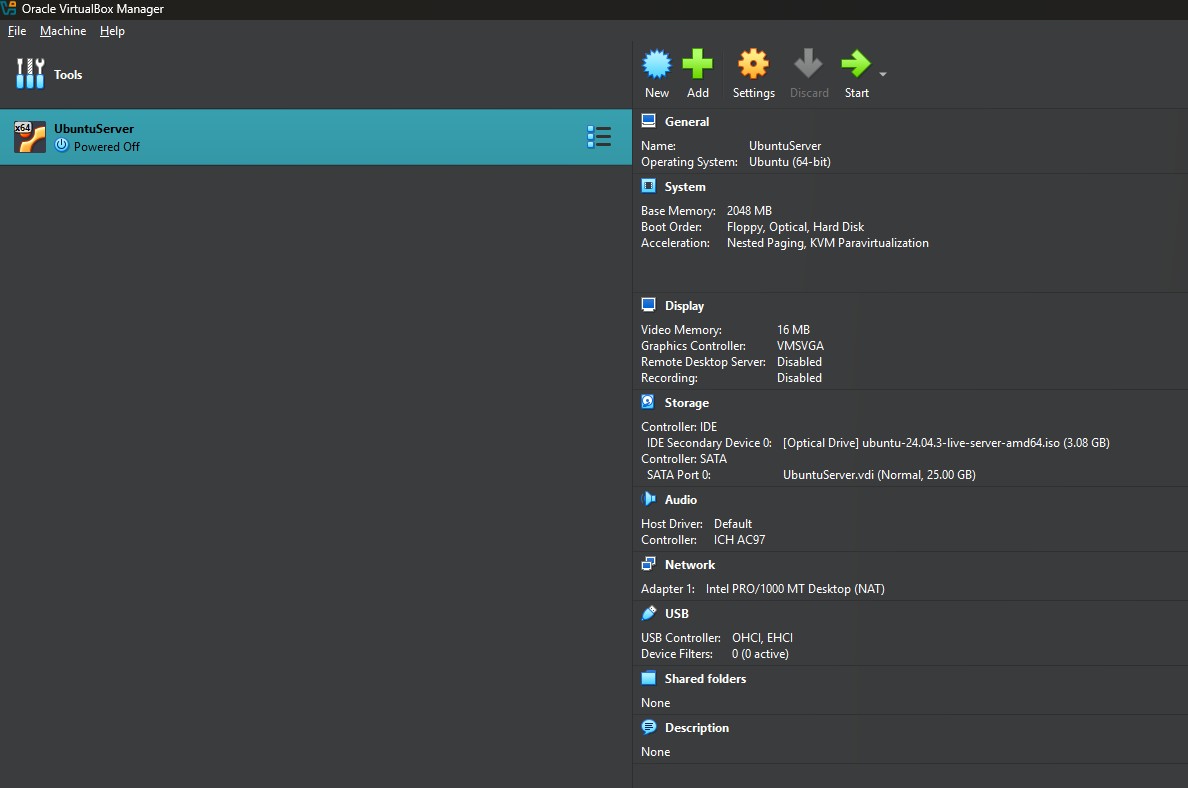1188x788 pixels.
Task: Click the USB section icon
Action: point(648,613)
